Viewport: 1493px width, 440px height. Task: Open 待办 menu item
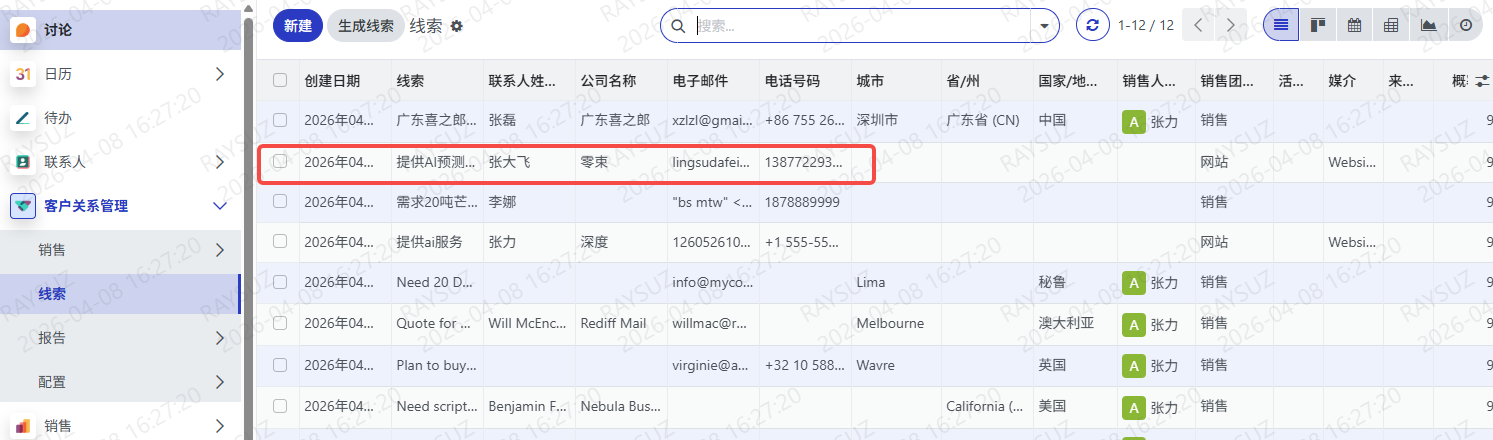click(120, 118)
